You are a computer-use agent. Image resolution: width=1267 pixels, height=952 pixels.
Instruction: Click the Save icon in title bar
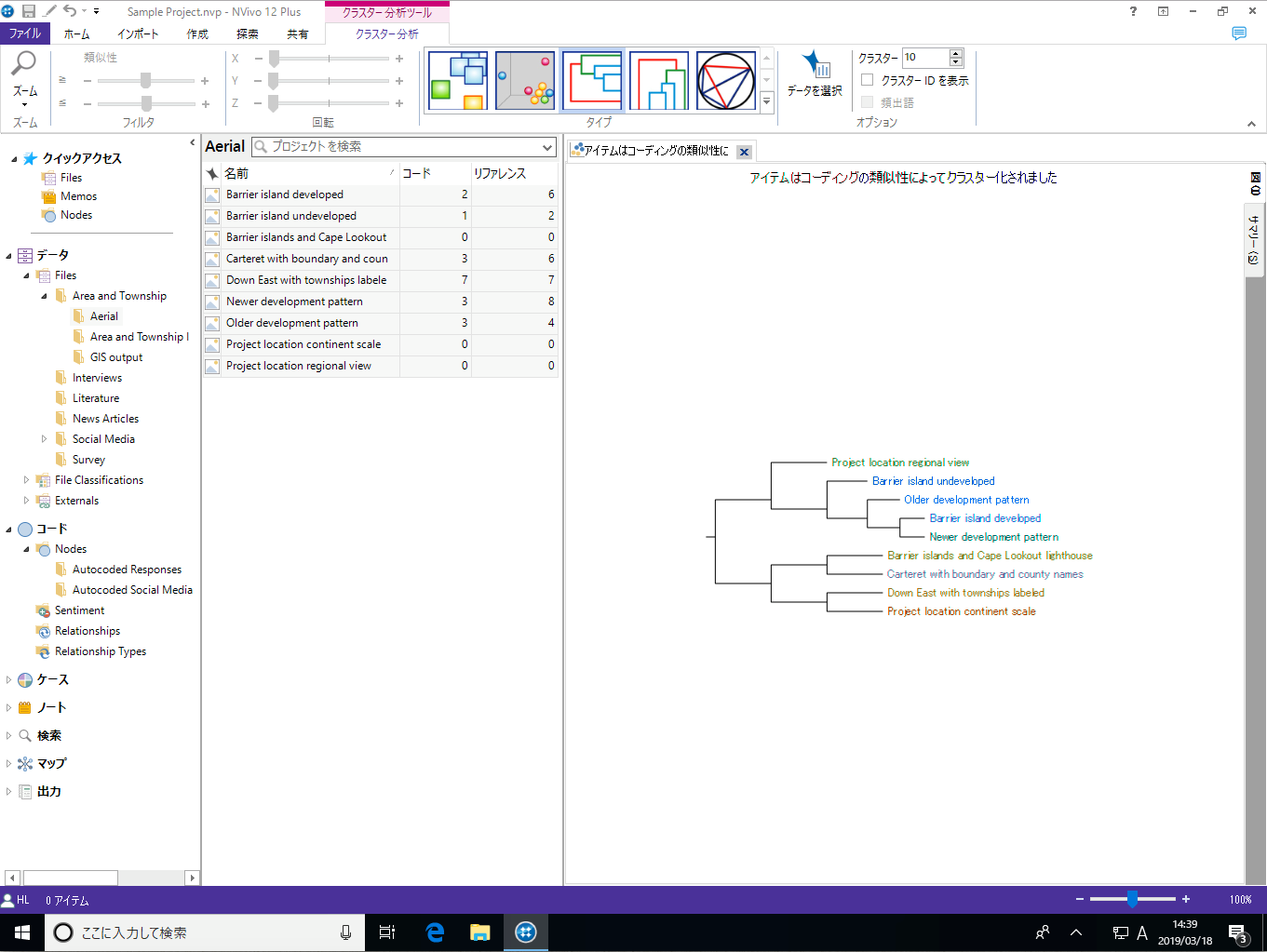[x=29, y=11]
